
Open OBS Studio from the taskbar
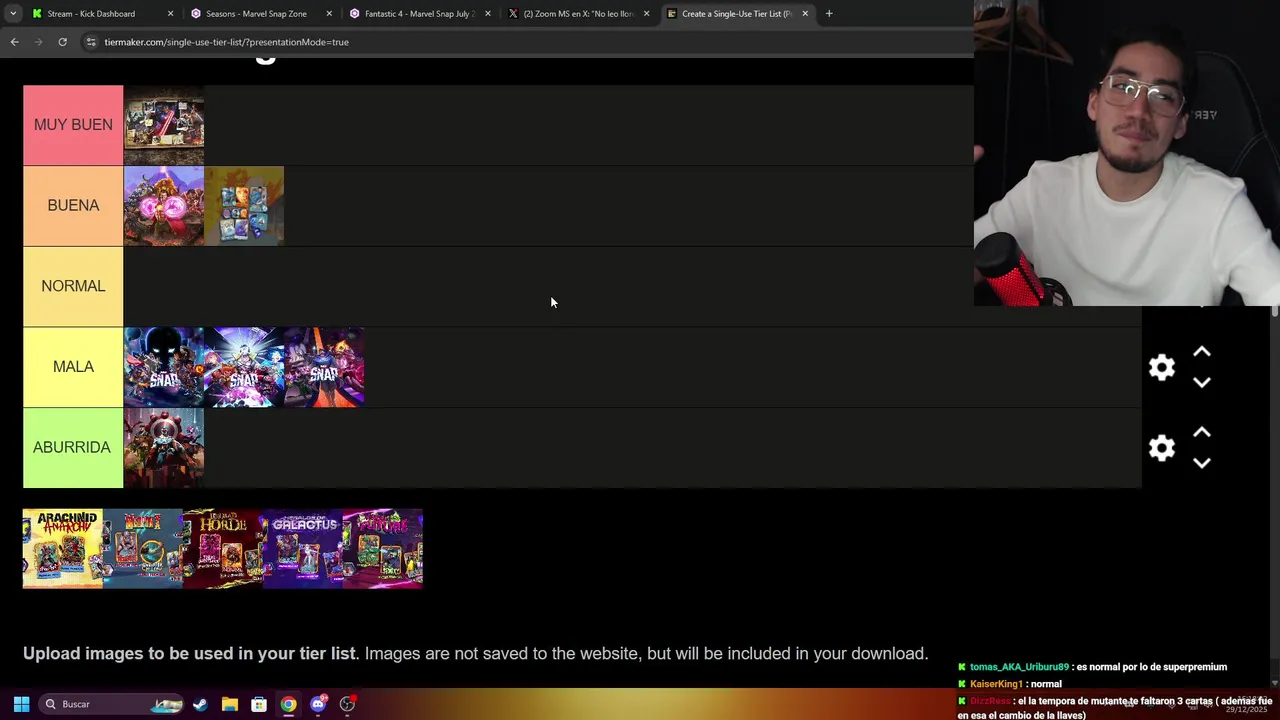347,704
